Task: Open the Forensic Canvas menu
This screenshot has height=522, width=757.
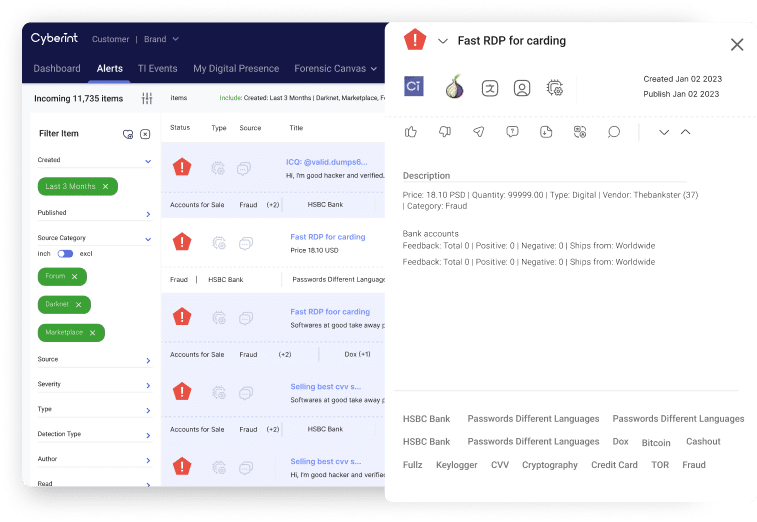Action: tap(336, 69)
